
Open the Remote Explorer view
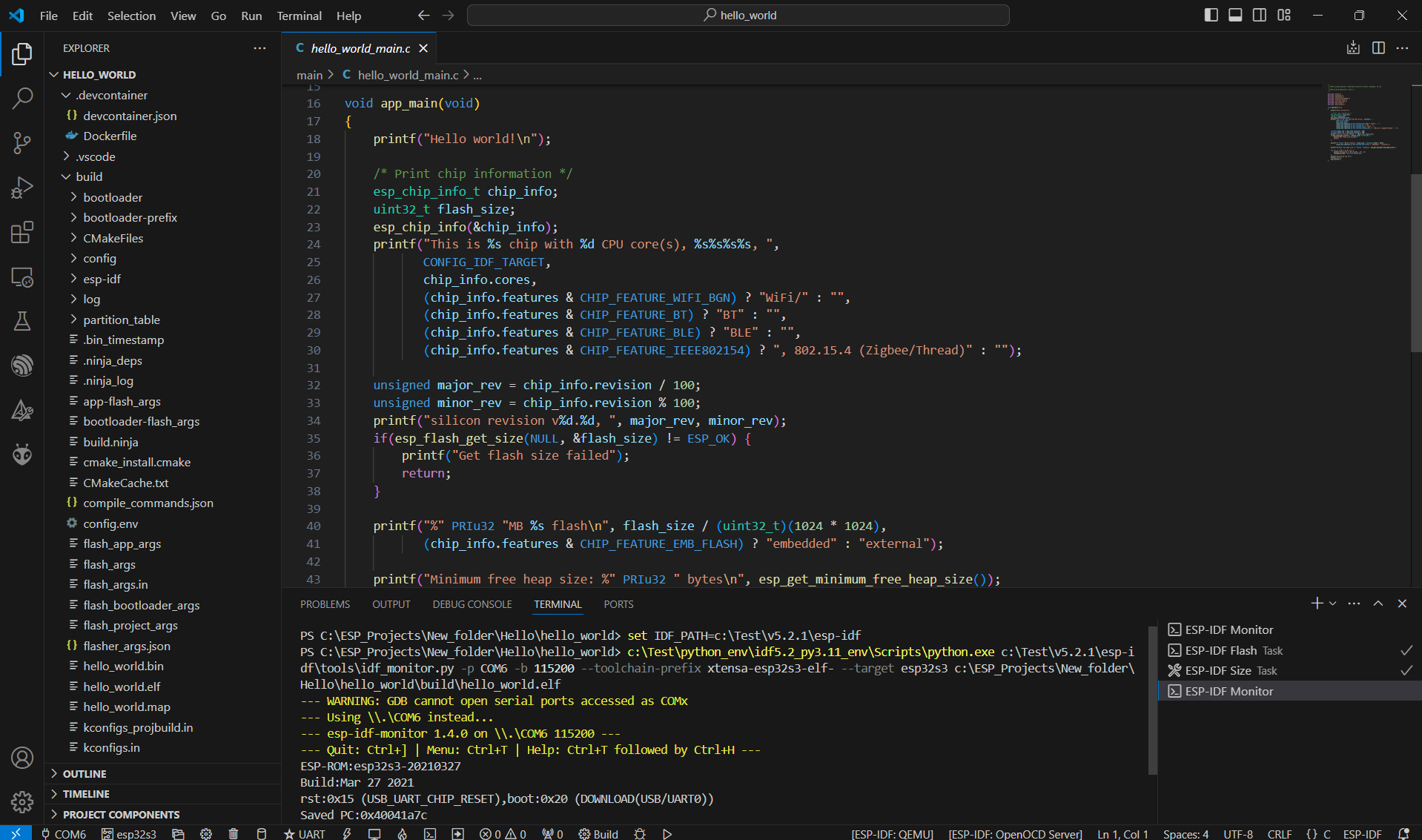tap(22, 277)
